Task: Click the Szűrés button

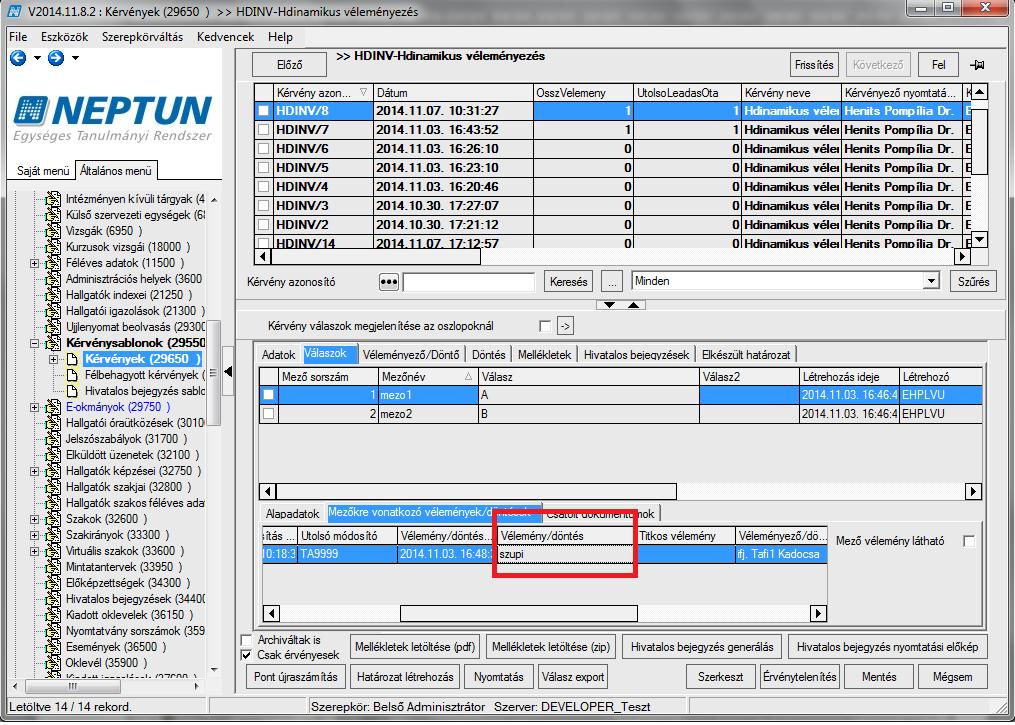Action: point(974,282)
